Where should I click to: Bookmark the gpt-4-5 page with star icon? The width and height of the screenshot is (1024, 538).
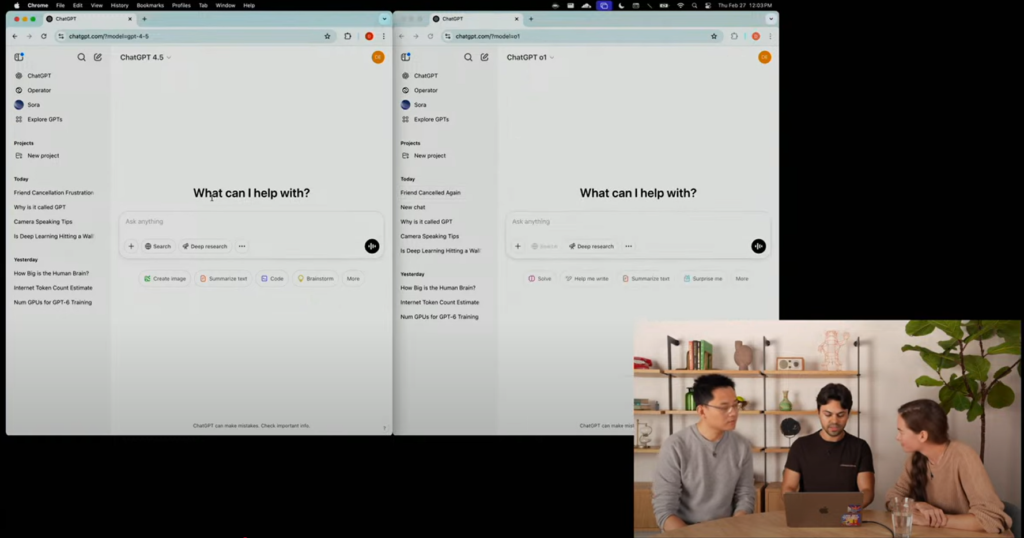tap(327, 36)
